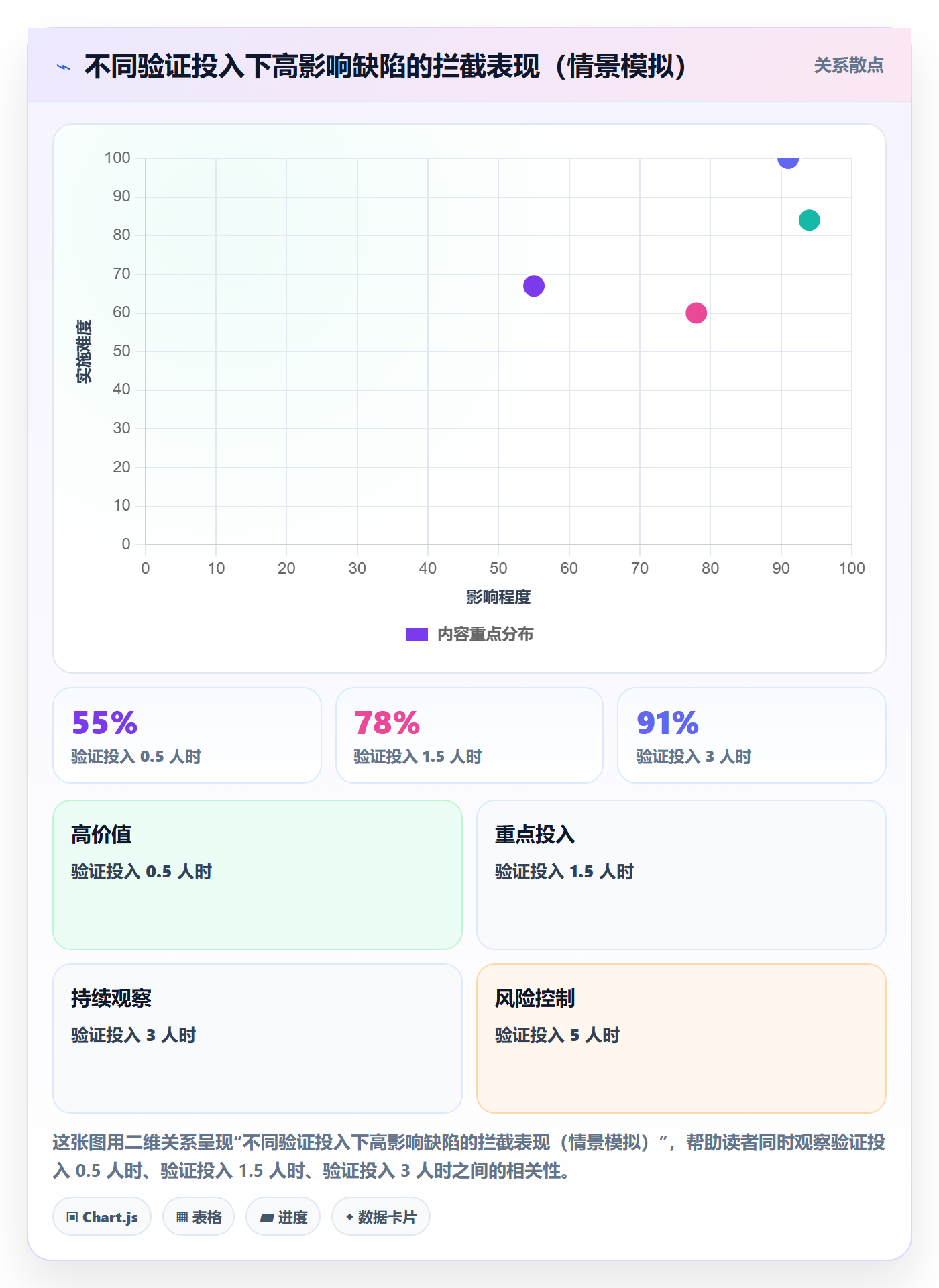This screenshot has width=939, height=1288.
Task: Select the 数据卡片 tag chip
Action: 381,1216
